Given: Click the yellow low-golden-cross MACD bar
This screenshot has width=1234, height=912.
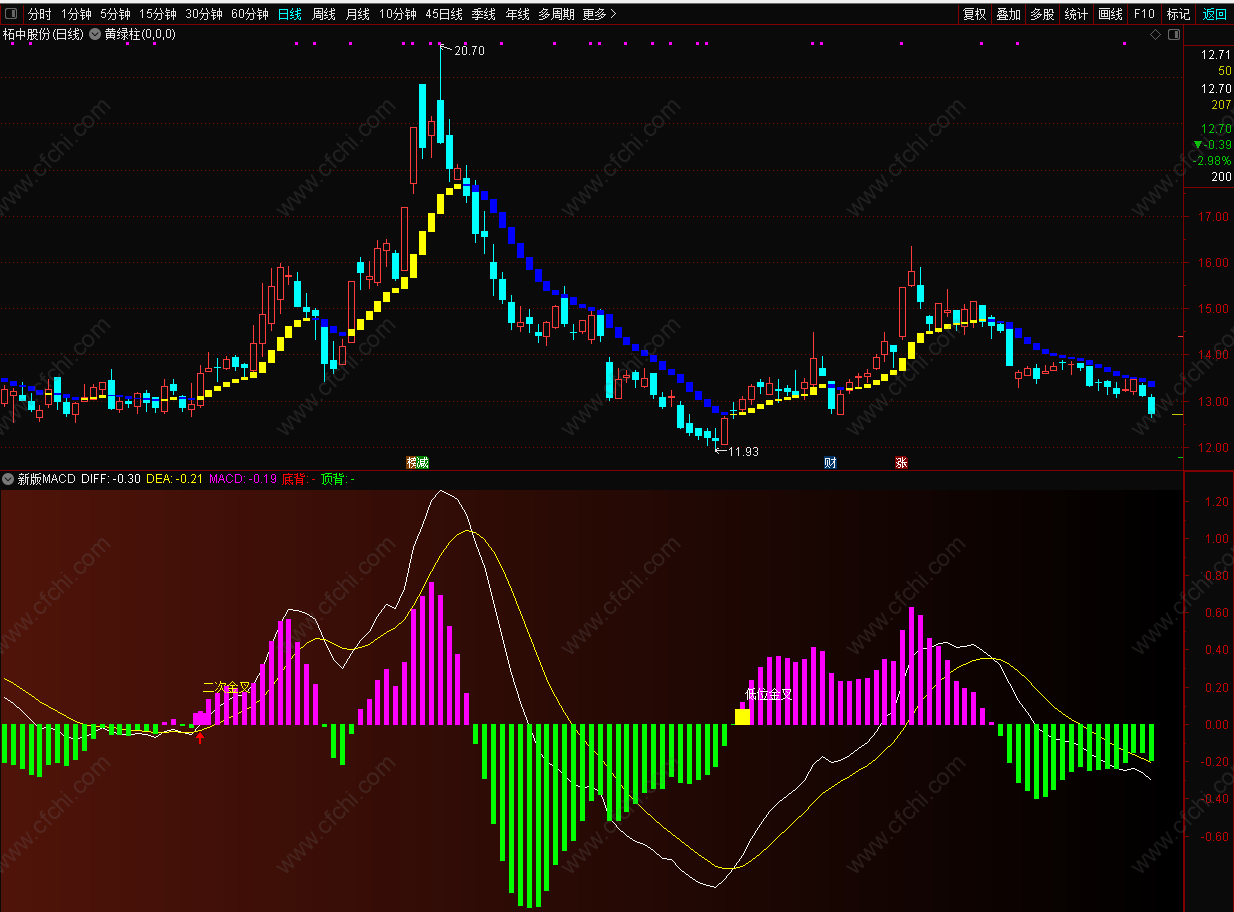Looking at the screenshot, I should [x=742, y=716].
